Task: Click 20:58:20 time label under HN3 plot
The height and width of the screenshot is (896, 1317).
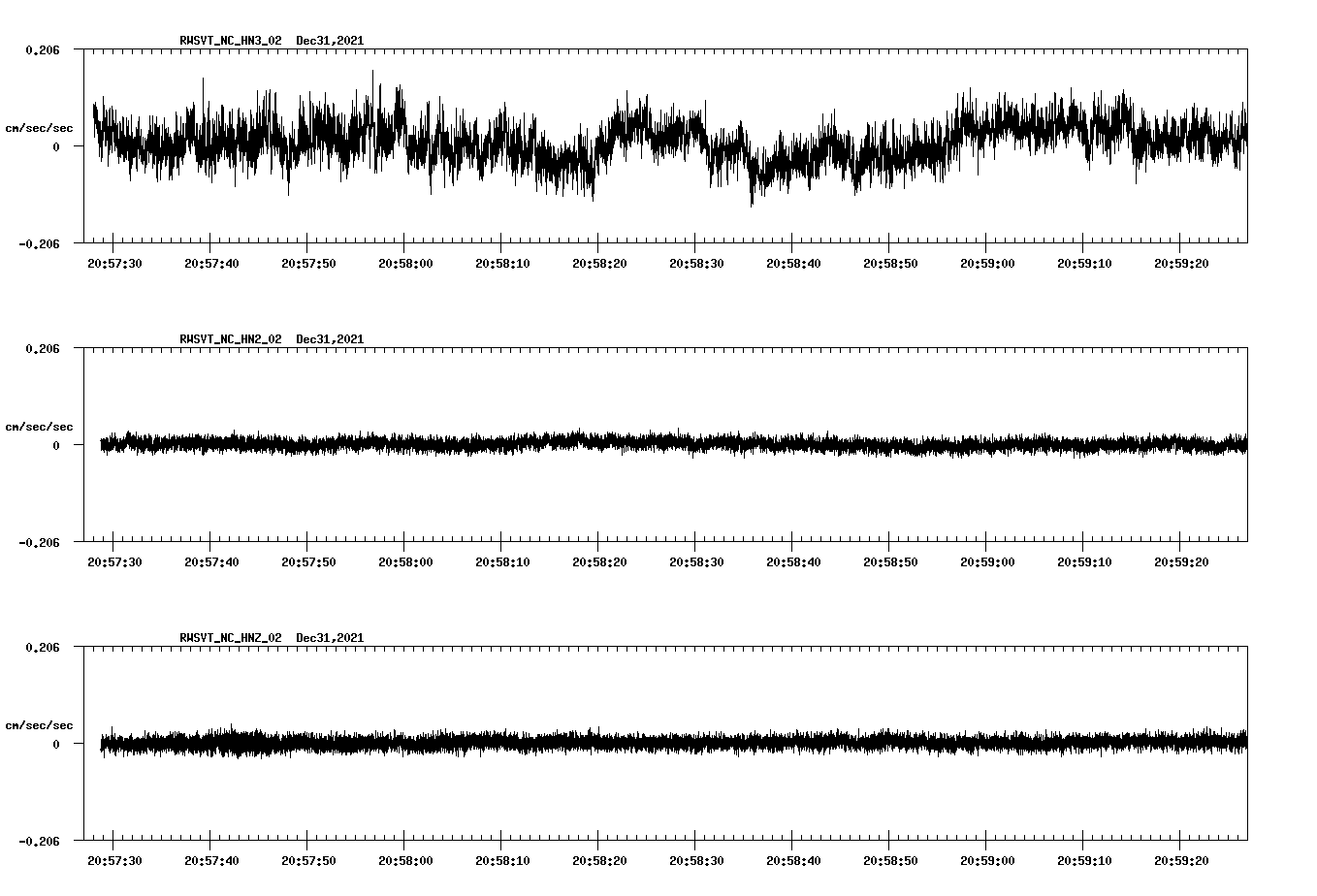Action: click(600, 263)
